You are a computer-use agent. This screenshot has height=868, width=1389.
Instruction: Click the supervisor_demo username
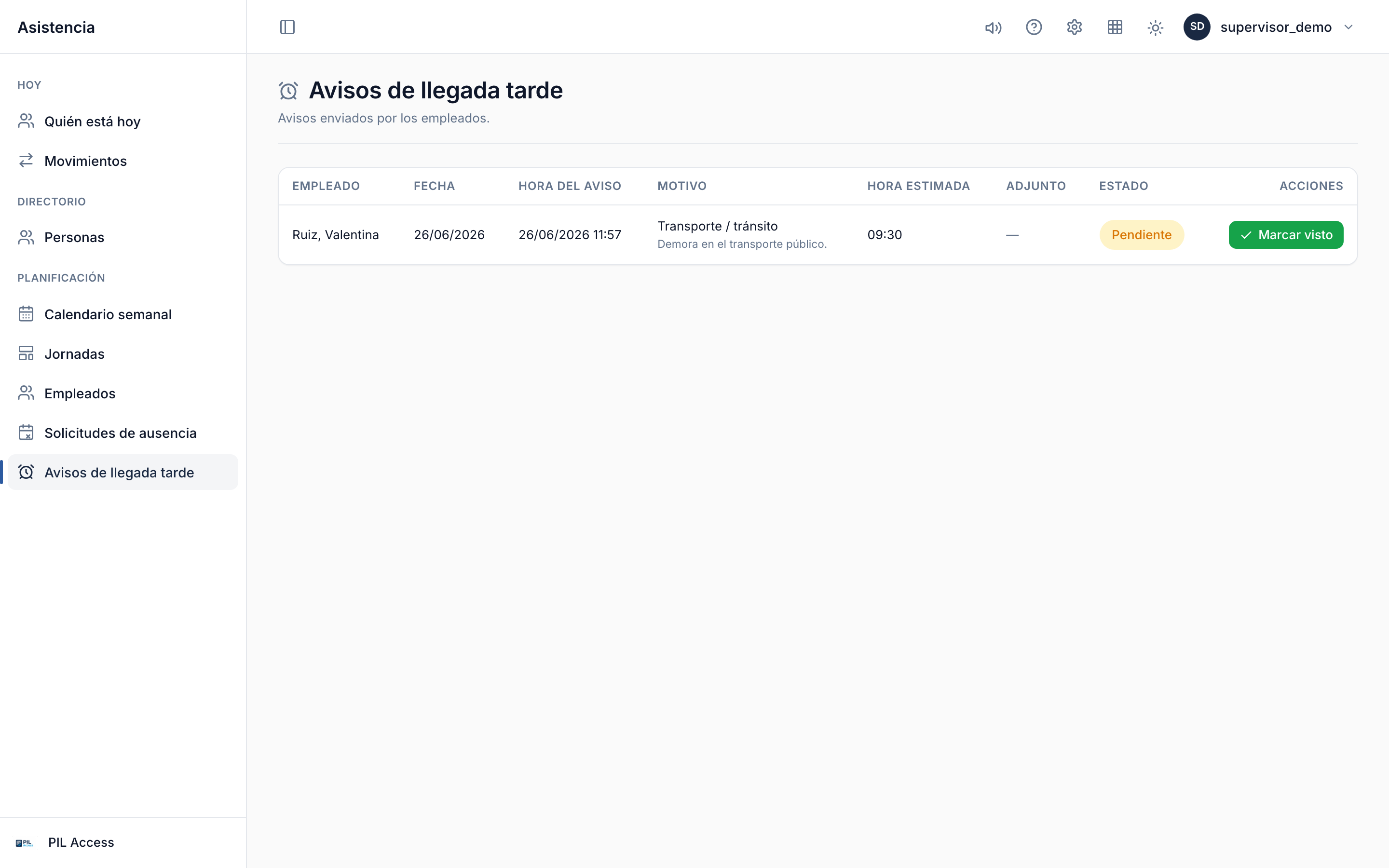1275,27
